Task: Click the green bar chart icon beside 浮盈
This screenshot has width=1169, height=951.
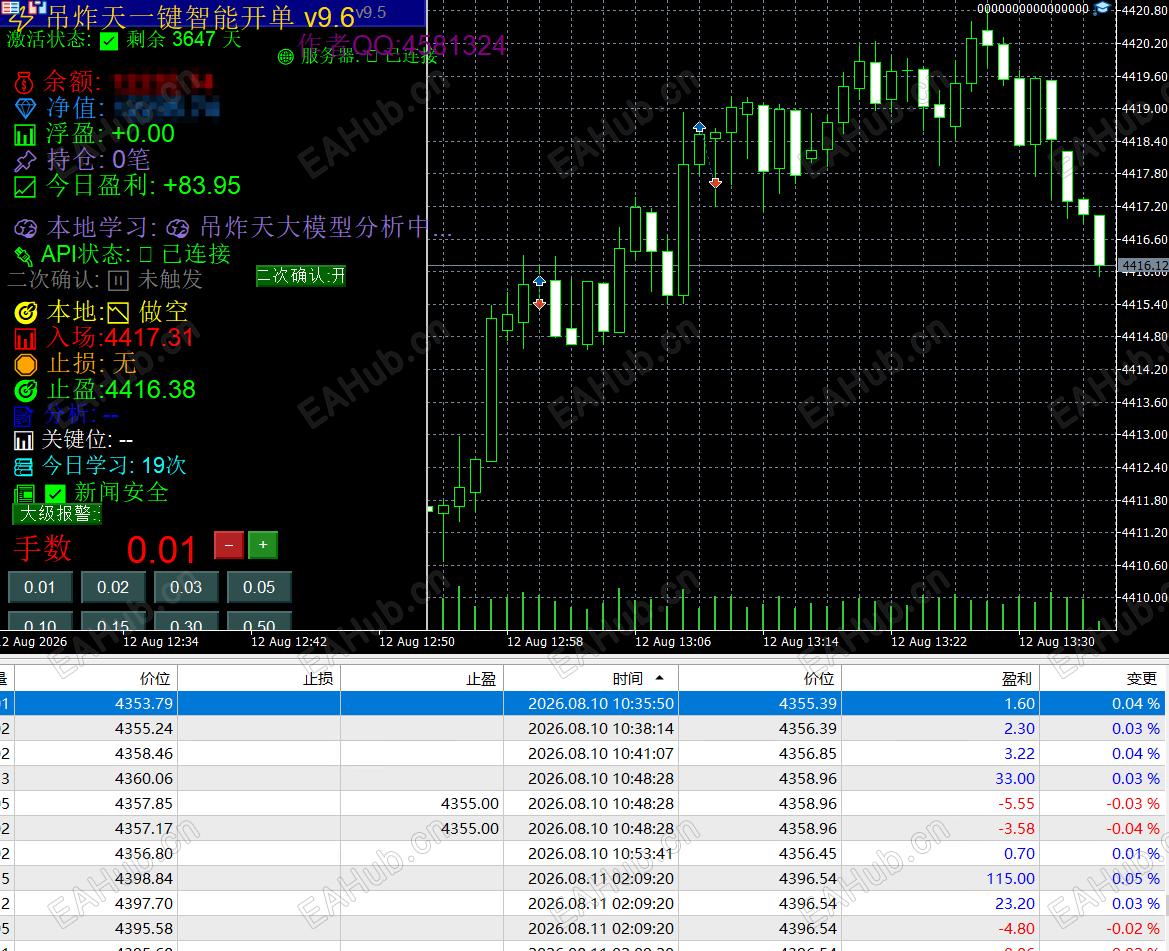Action: 25,135
